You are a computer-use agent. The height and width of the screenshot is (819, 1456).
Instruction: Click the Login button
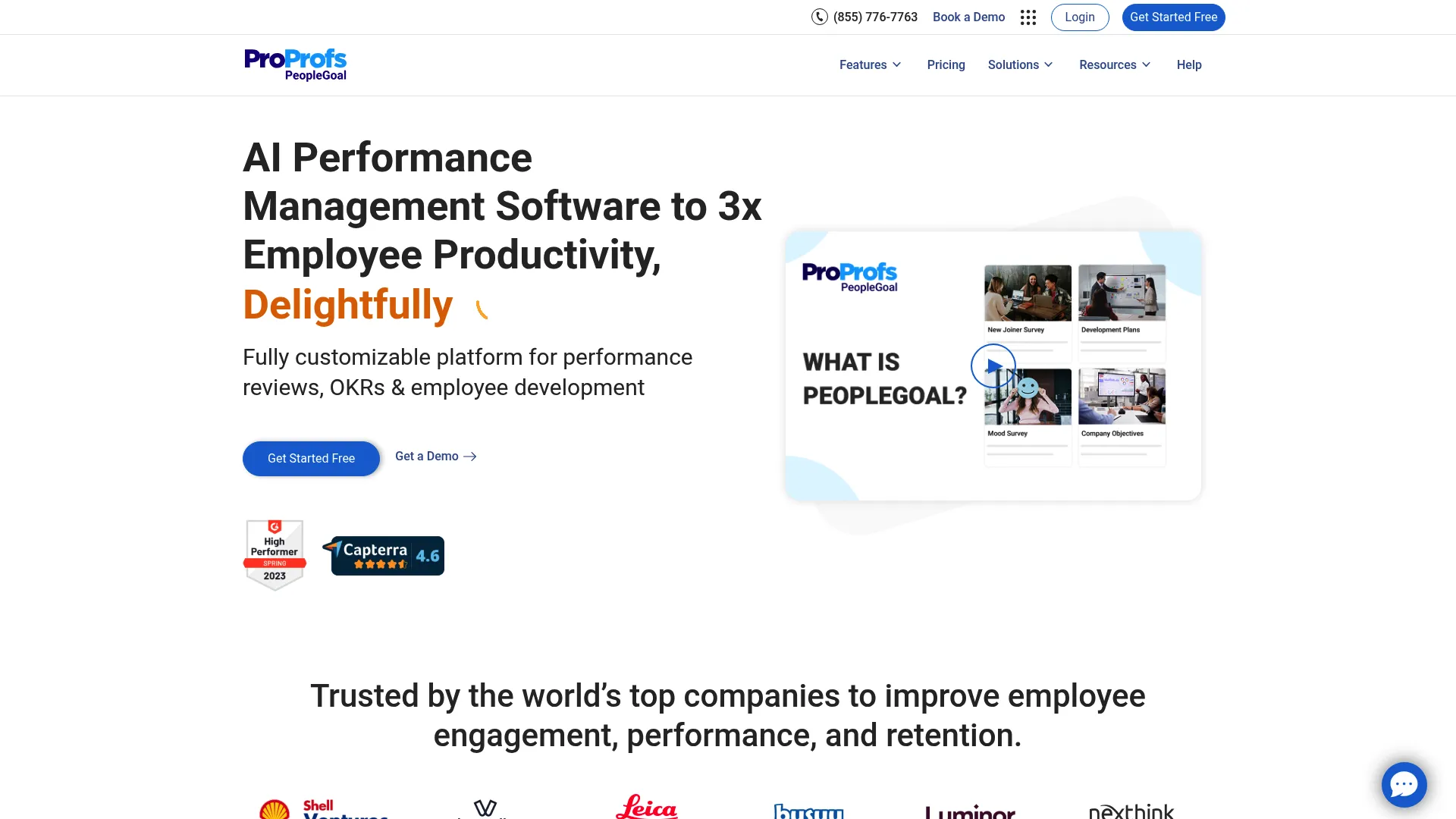1079,17
